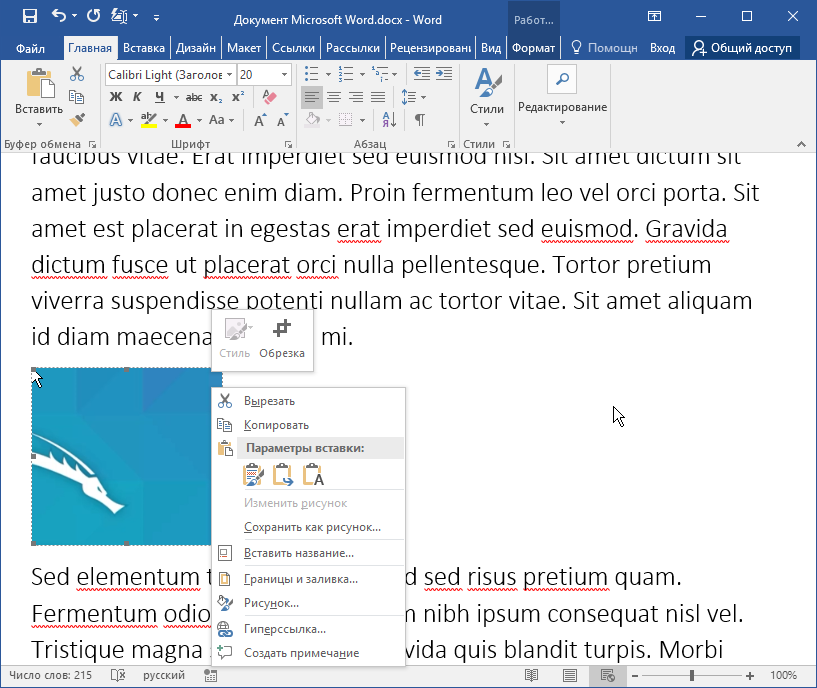Viewport: 817px width, 688px height.
Task: Click the Redo repeat icon
Action: (x=94, y=16)
